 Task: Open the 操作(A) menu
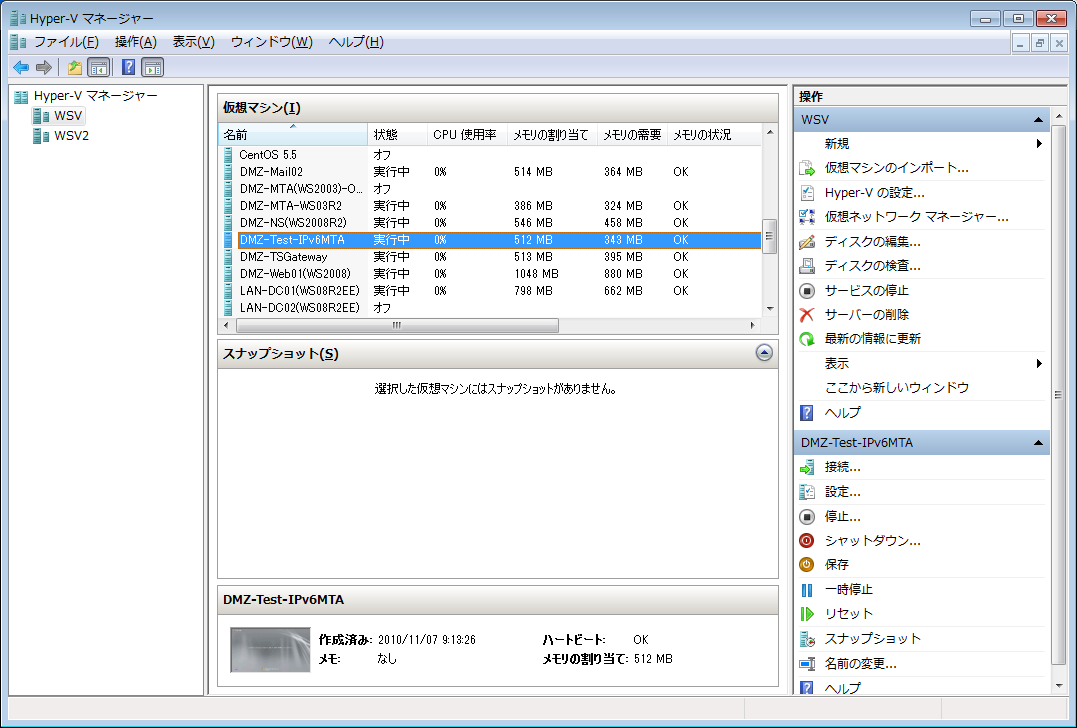click(135, 42)
